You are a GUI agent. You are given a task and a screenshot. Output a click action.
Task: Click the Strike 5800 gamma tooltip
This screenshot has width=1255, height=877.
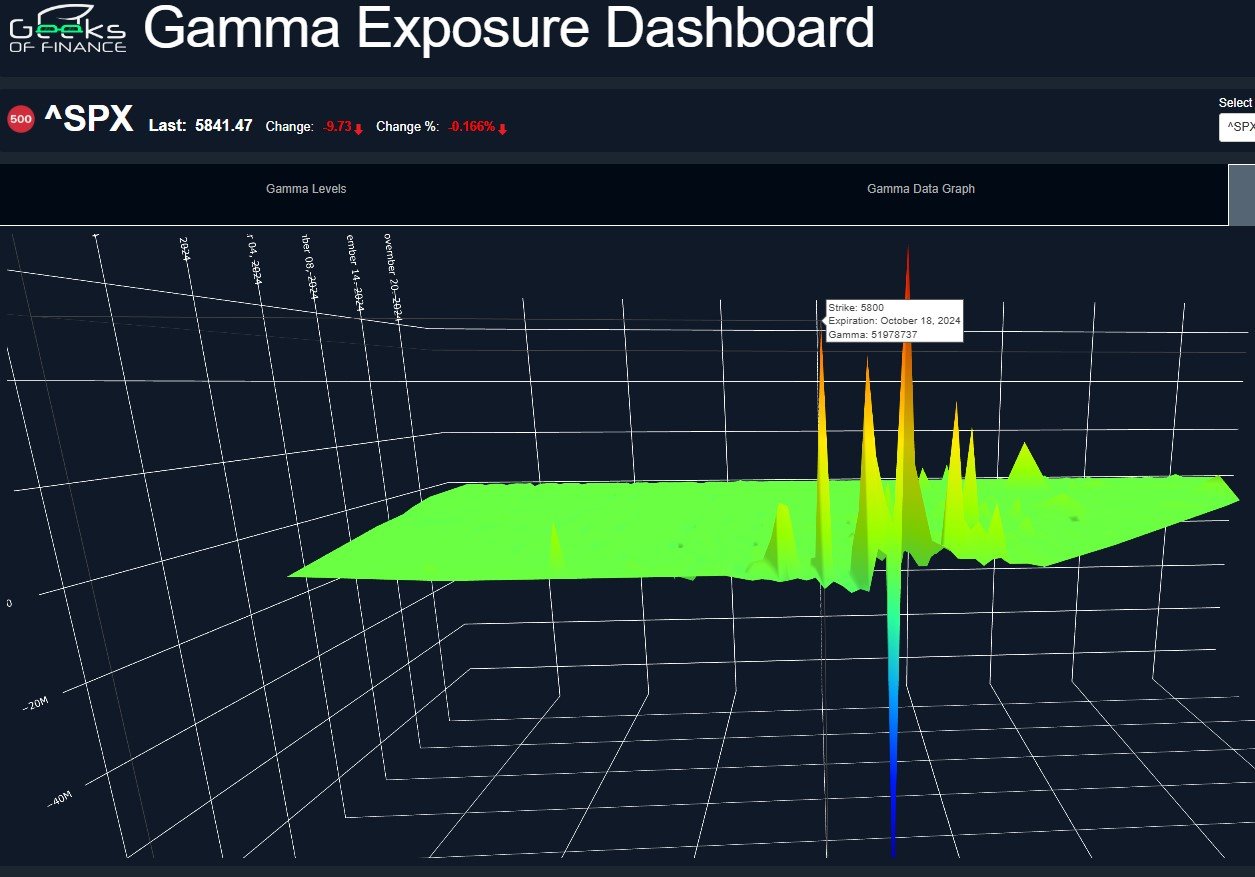[x=894, y=321]
